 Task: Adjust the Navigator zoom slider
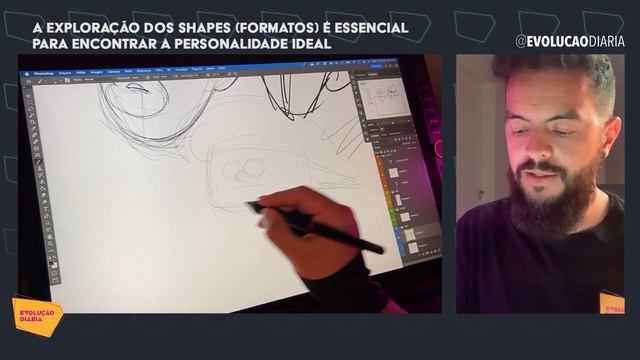tap(393, 122)
